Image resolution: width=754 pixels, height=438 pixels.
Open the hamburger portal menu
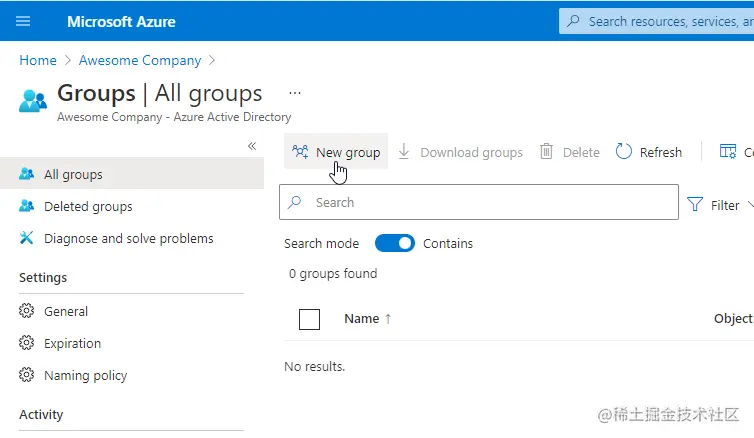[23, 21]
